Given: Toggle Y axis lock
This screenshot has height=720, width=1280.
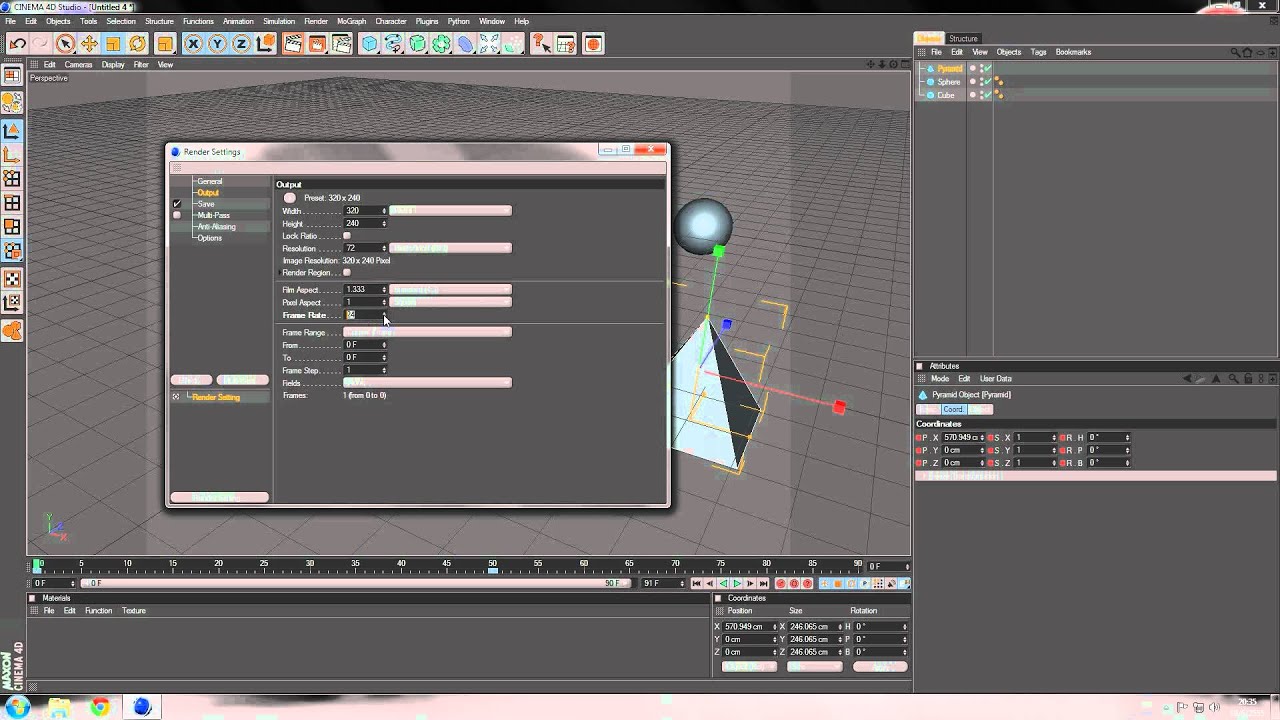Looking at the screenshot, I should (x=217, y=44).
